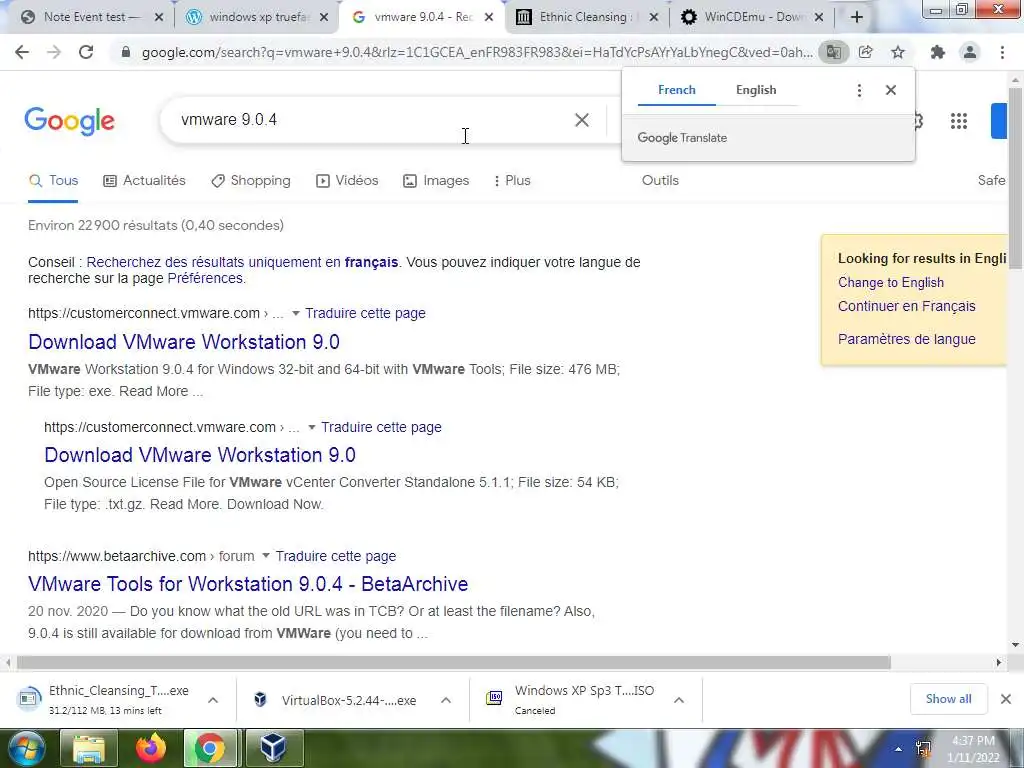Open the extensions puzzle icon
The image size is (1024, 768).
(x=938, y=52)
